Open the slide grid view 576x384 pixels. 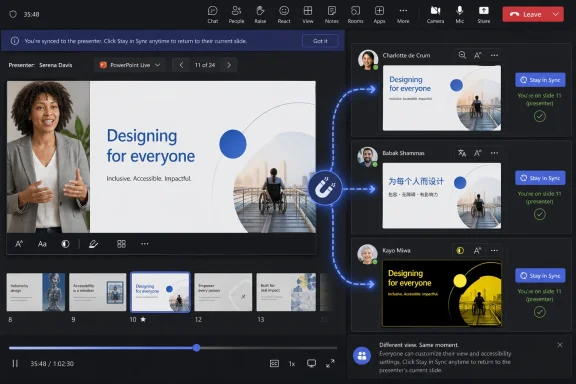coord(121,244)
